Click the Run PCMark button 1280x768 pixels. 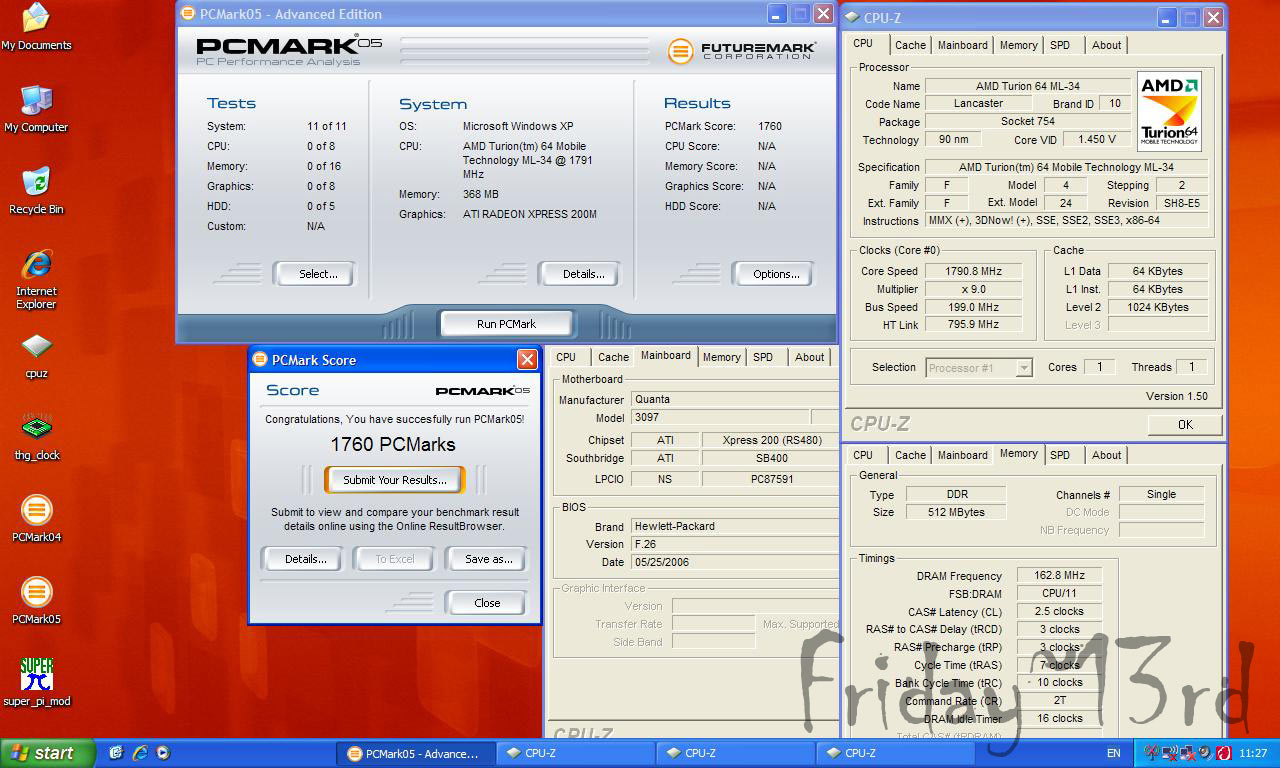(506, 324)
